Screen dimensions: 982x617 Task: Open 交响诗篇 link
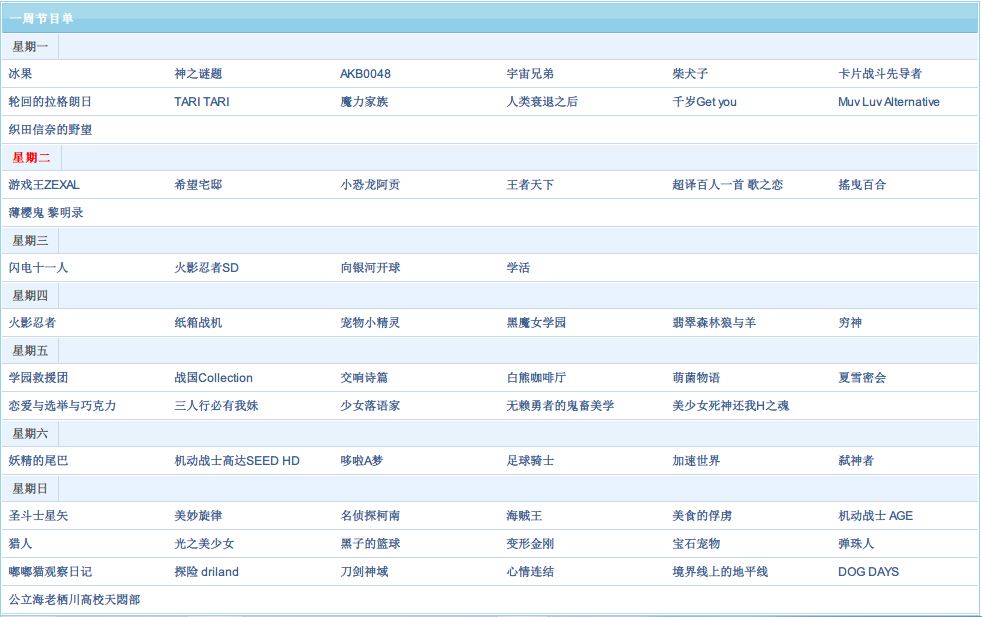coord(364,378)
